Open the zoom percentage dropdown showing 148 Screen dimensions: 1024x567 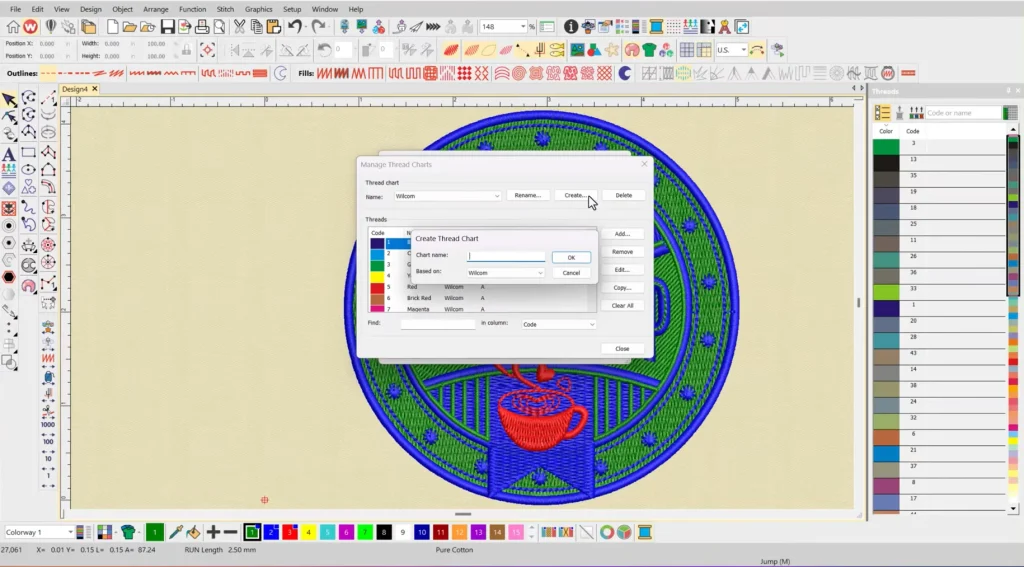(x=523, y=27)
